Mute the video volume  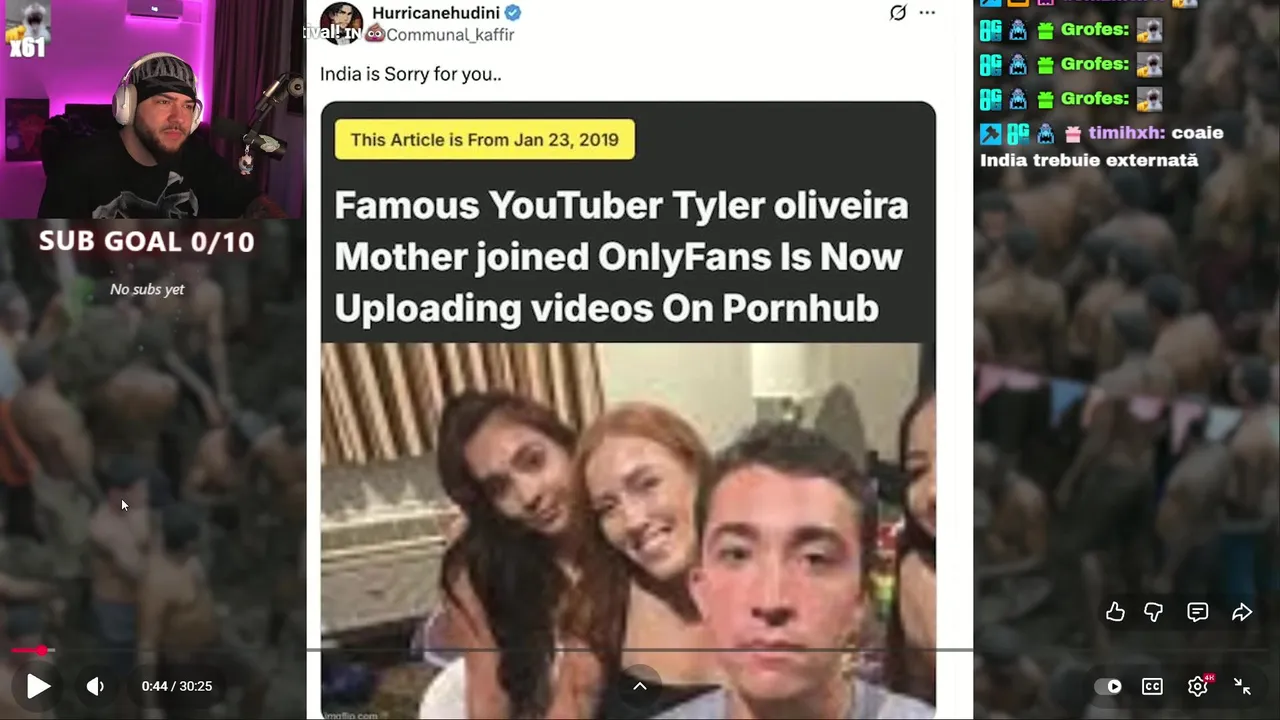coord(95,686)
